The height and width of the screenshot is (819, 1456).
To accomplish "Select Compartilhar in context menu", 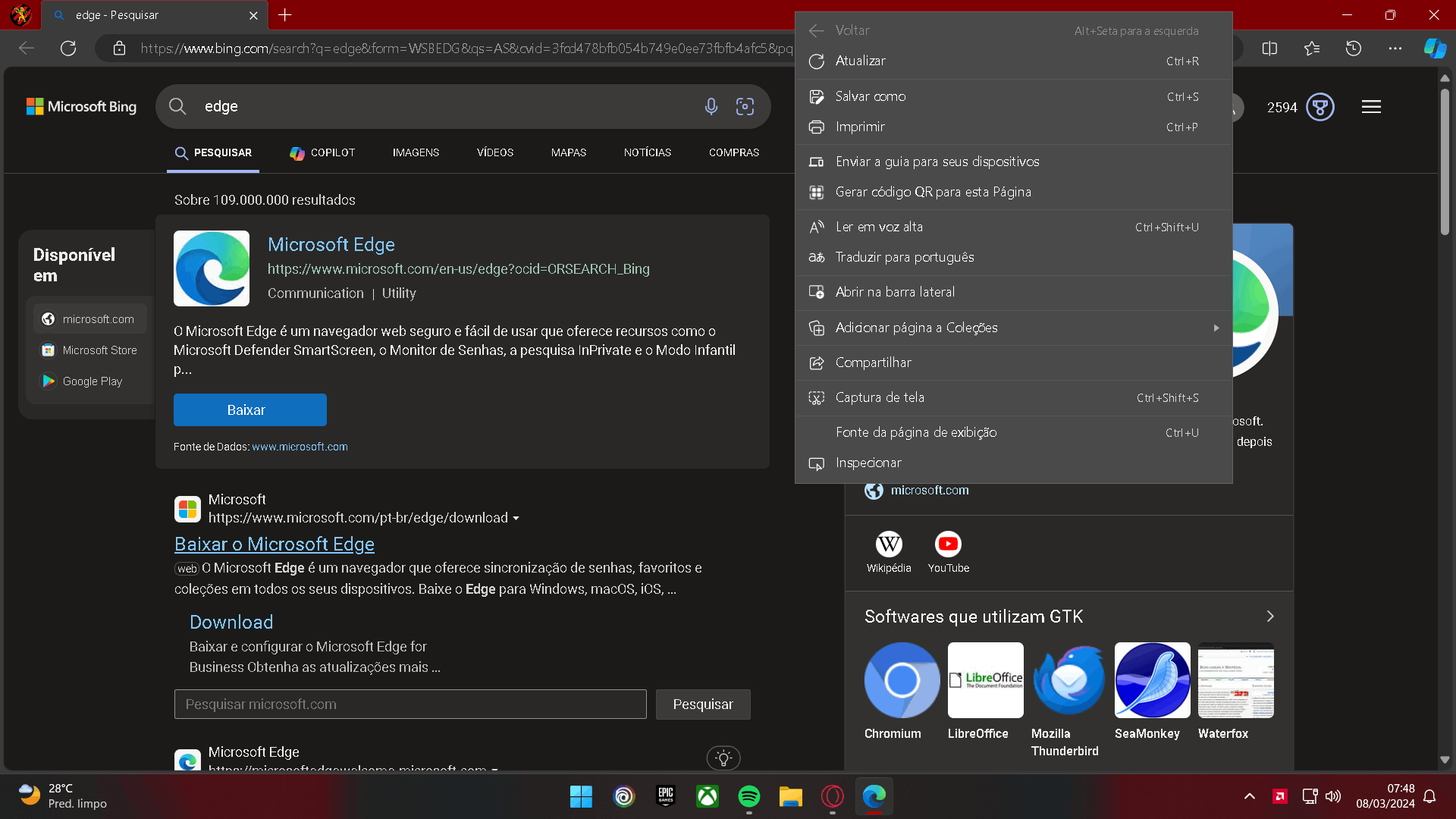I will pos(1013,362).
